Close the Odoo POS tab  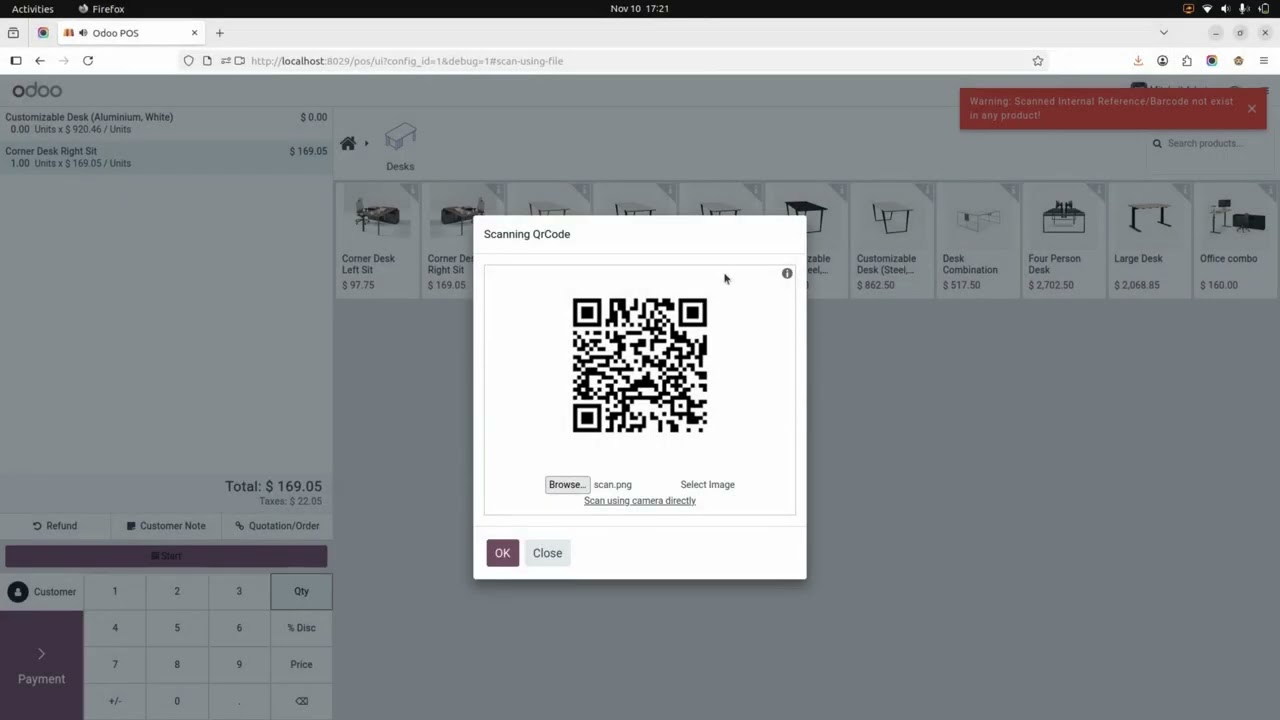[194, 33]
